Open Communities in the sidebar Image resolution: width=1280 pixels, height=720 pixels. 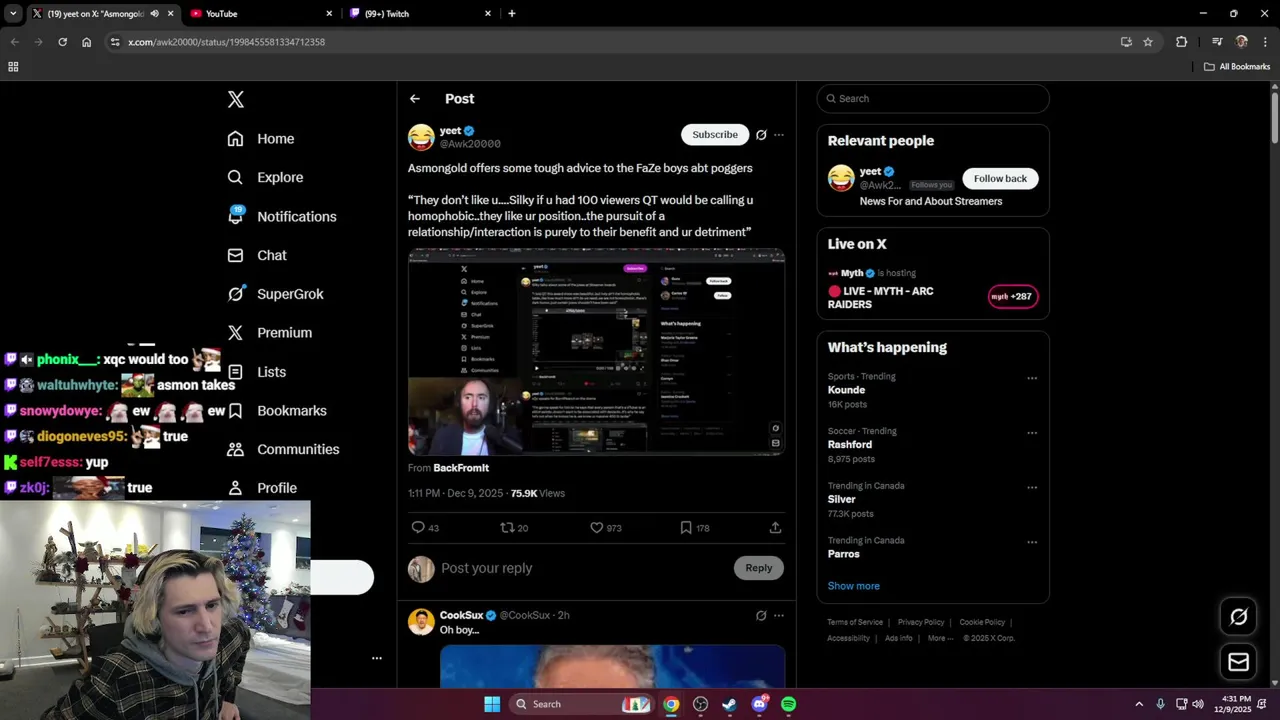283,450
